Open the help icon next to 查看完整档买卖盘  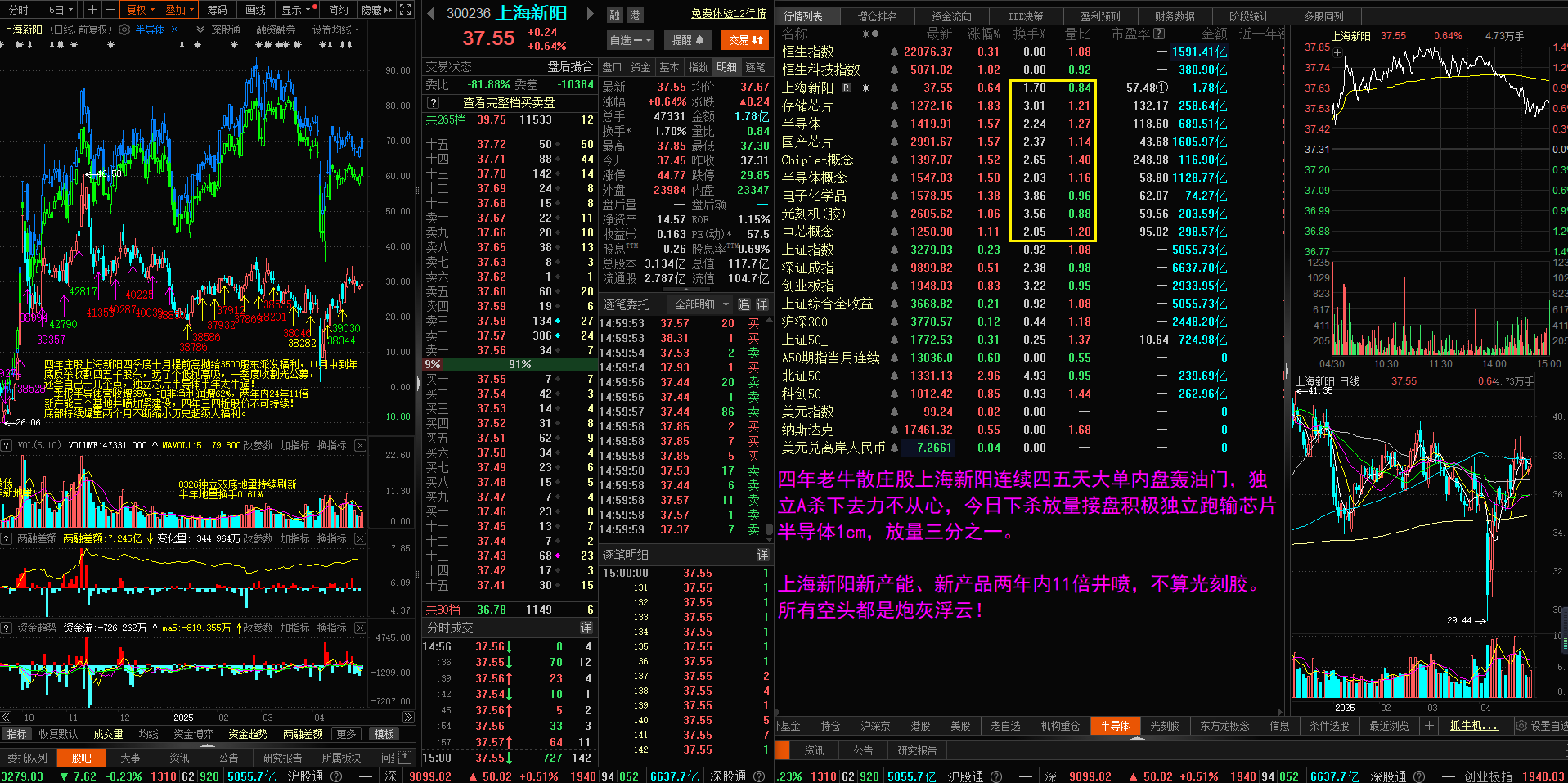point(434,103)
